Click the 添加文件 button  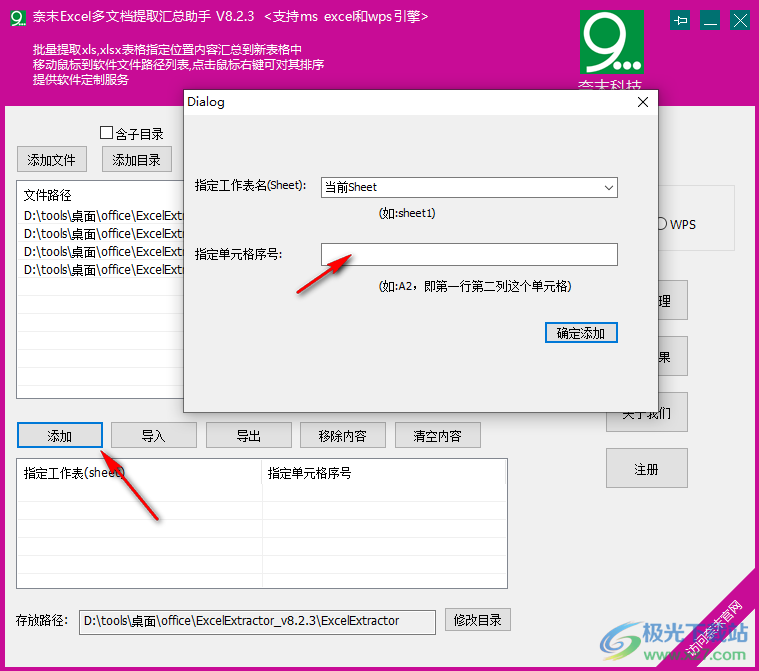[52, 159]
